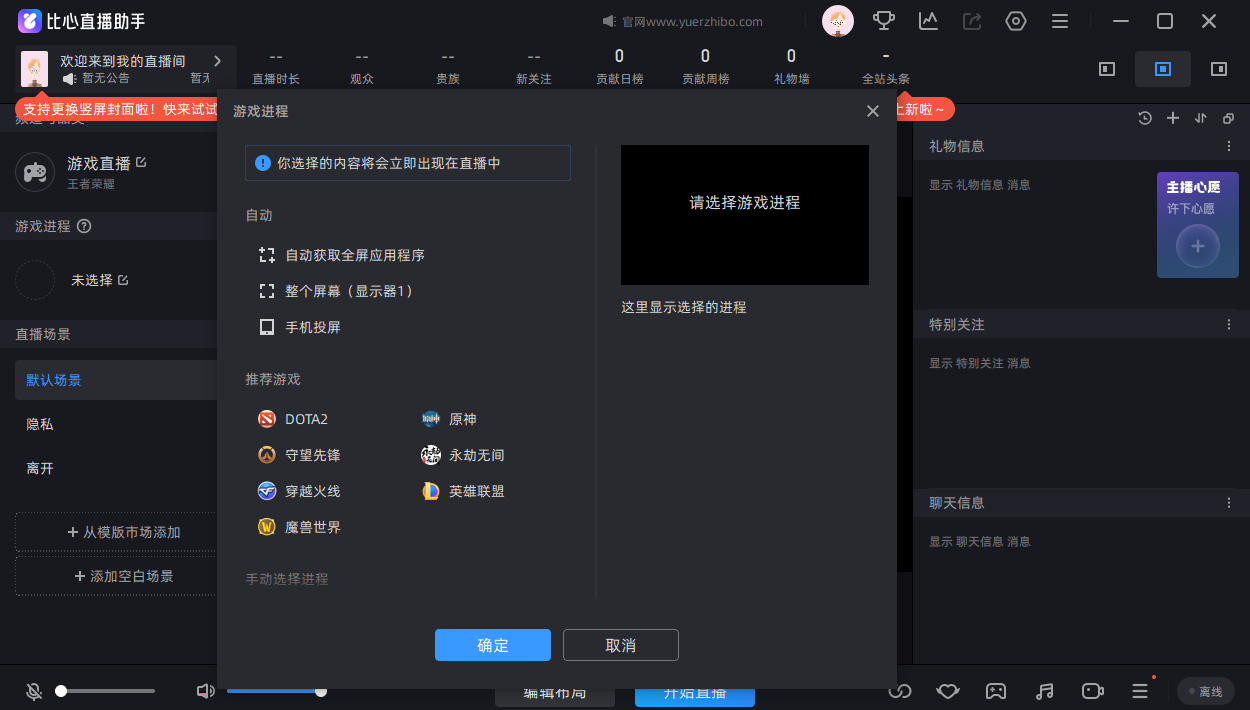Image resolution: width=1250 pixels, height=710 pixels.
Task: Click the plus icon above 礼物信息 panel
Action: 1173,118
